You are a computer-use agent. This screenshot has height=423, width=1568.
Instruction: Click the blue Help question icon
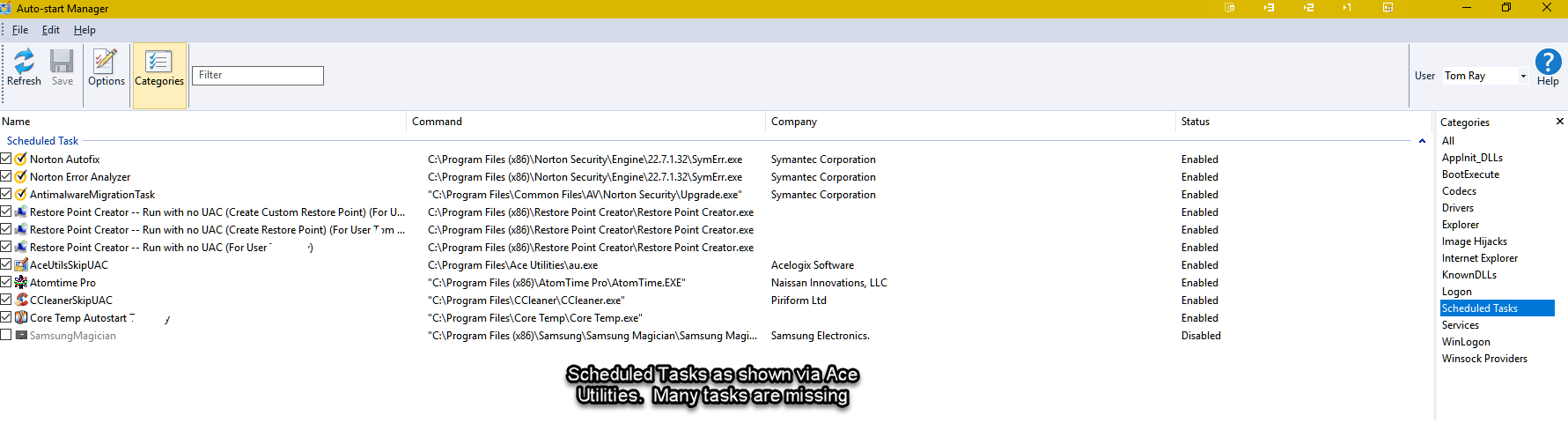click(1548, 62)
